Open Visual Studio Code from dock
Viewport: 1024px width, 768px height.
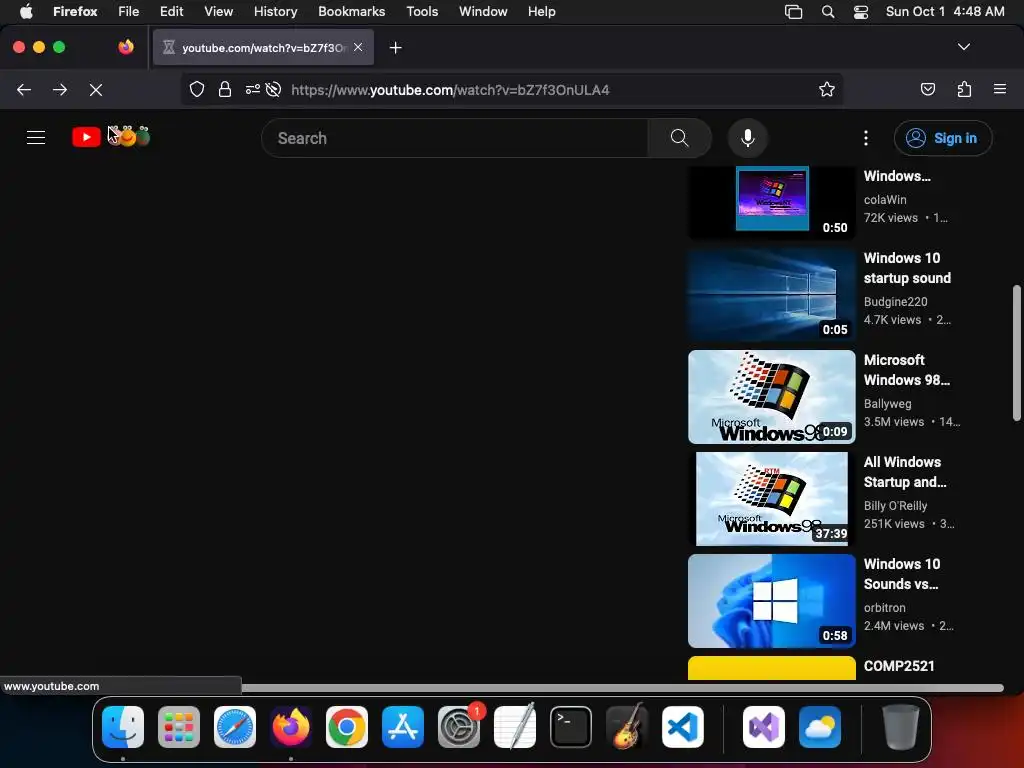[682, 727]
